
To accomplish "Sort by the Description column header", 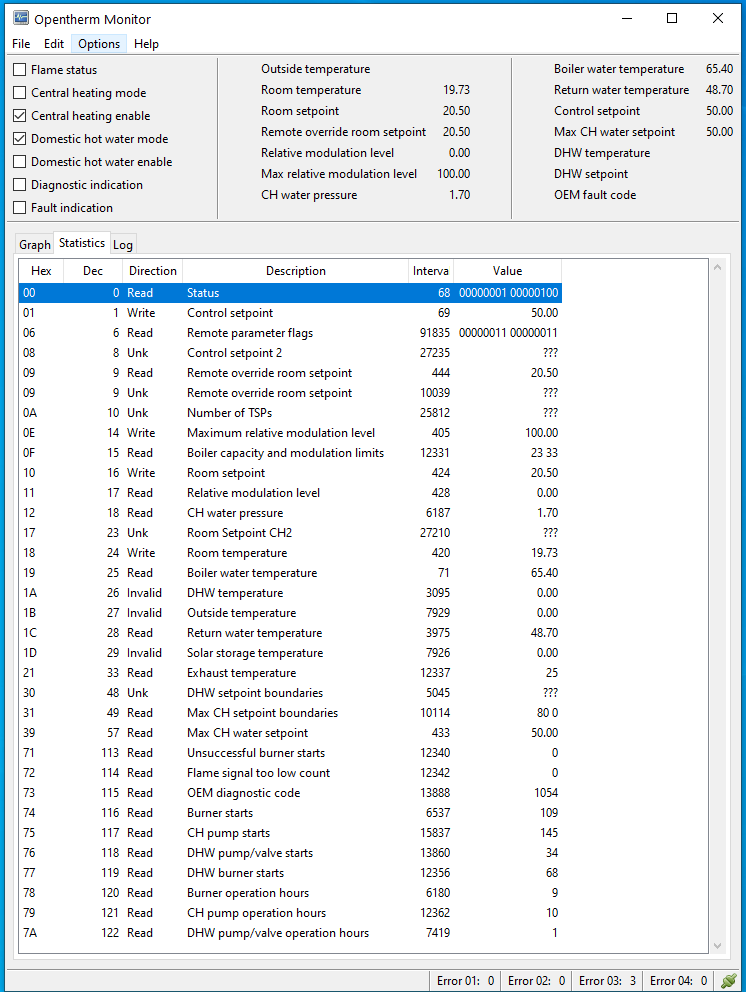I will point(295,271).
